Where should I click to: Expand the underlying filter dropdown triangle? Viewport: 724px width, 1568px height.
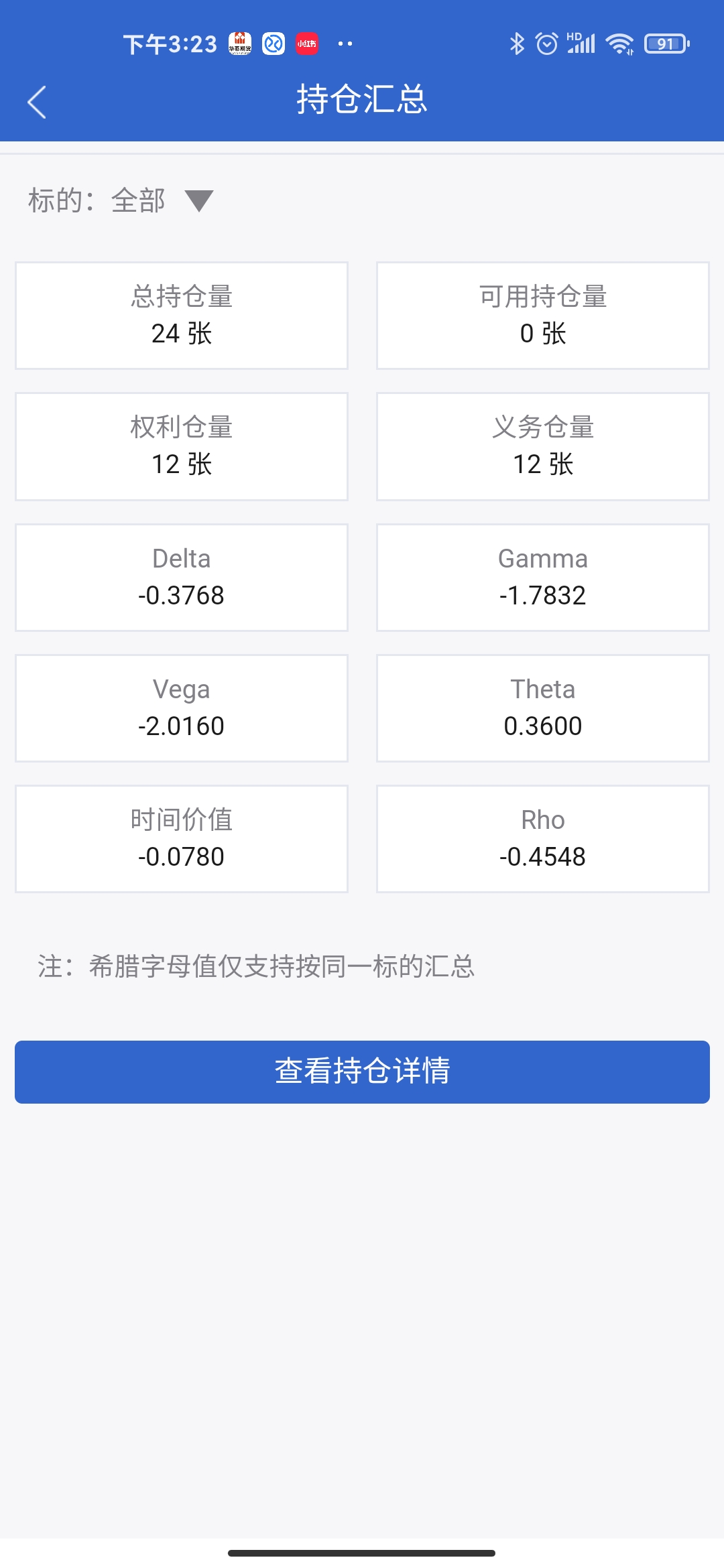click(x=199, y=200)
